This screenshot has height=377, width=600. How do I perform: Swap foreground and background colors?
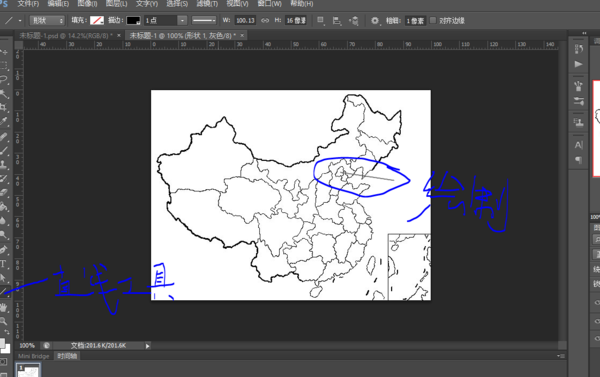(7, 332)
